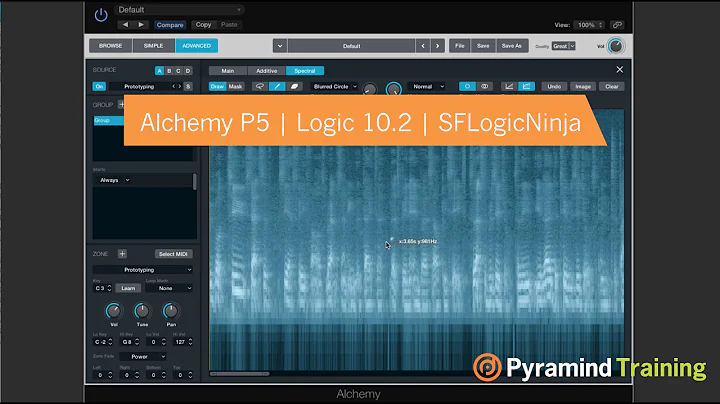Open the Default settings dropdown at top

coord(179,10)
